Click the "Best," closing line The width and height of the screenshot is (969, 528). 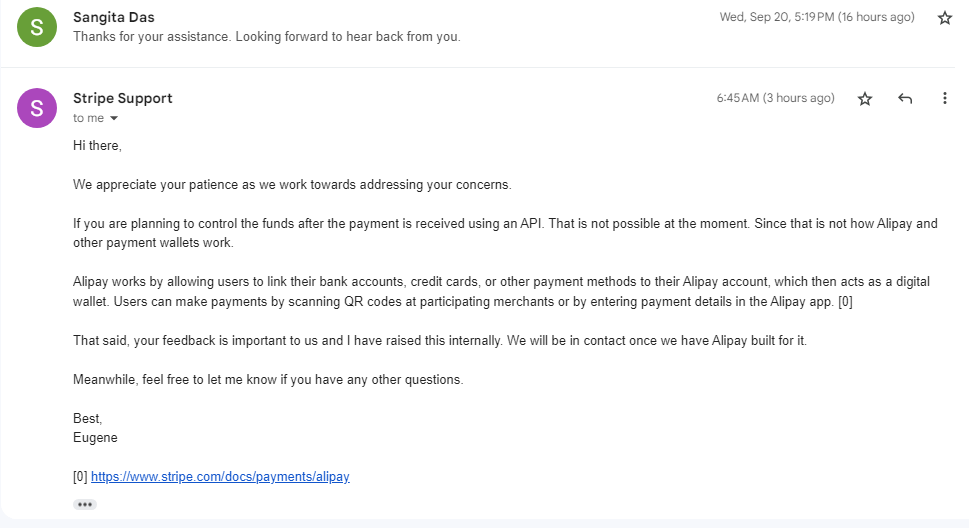tap(87, 419)
